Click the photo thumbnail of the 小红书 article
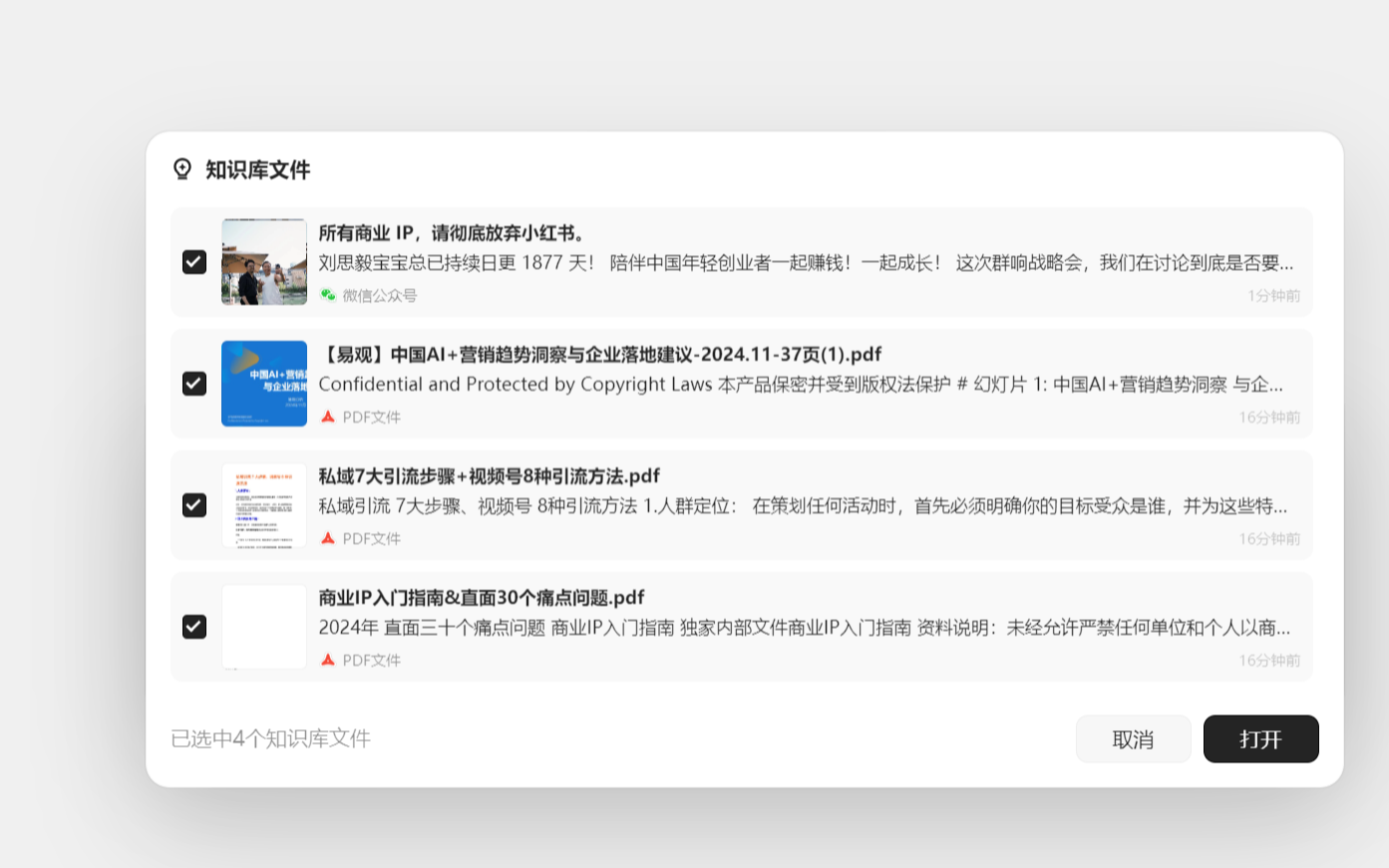Screen dimensions: 1389x868 (263, 261)
